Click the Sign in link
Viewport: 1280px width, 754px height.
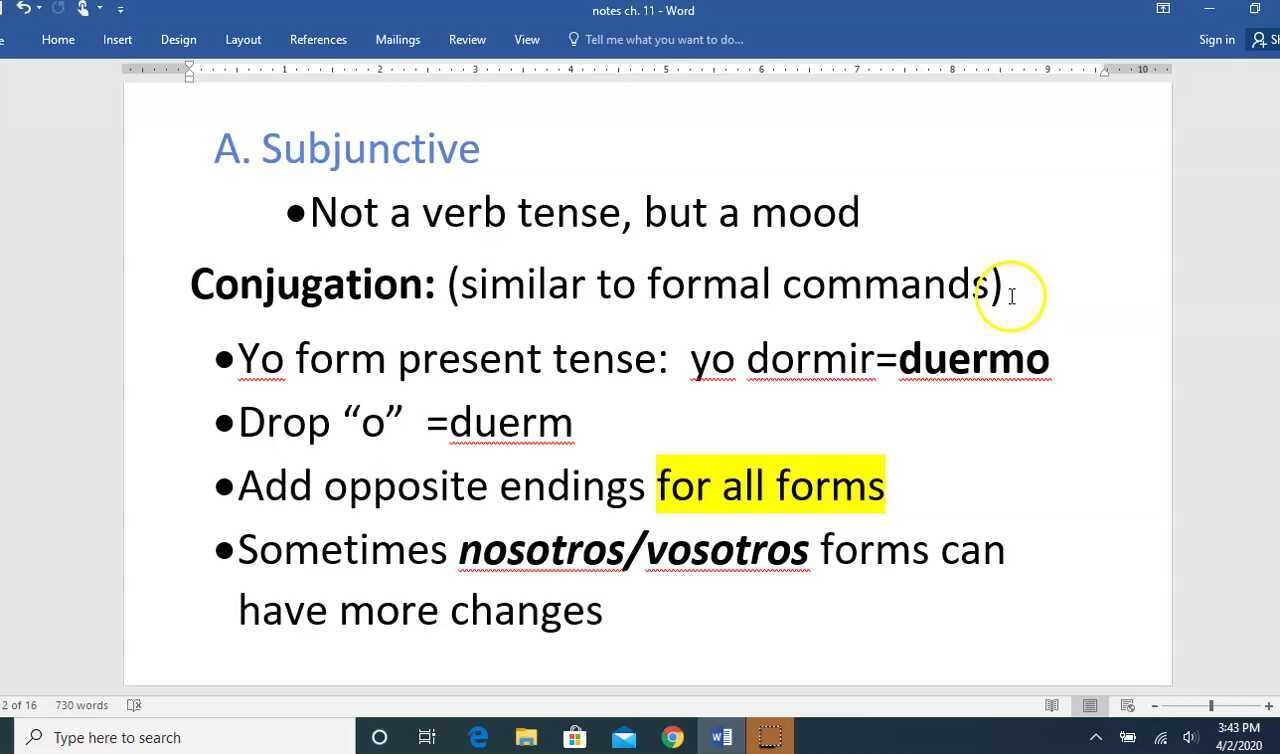(1216, 40)
